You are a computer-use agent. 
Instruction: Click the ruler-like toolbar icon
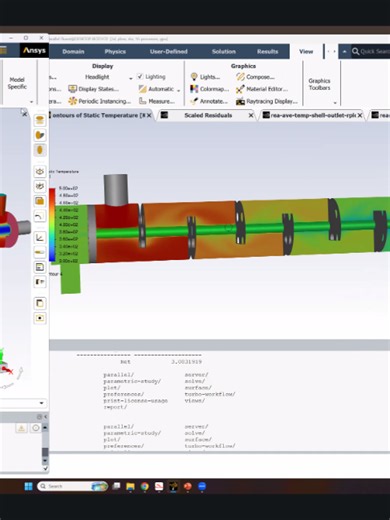point(40,252)
